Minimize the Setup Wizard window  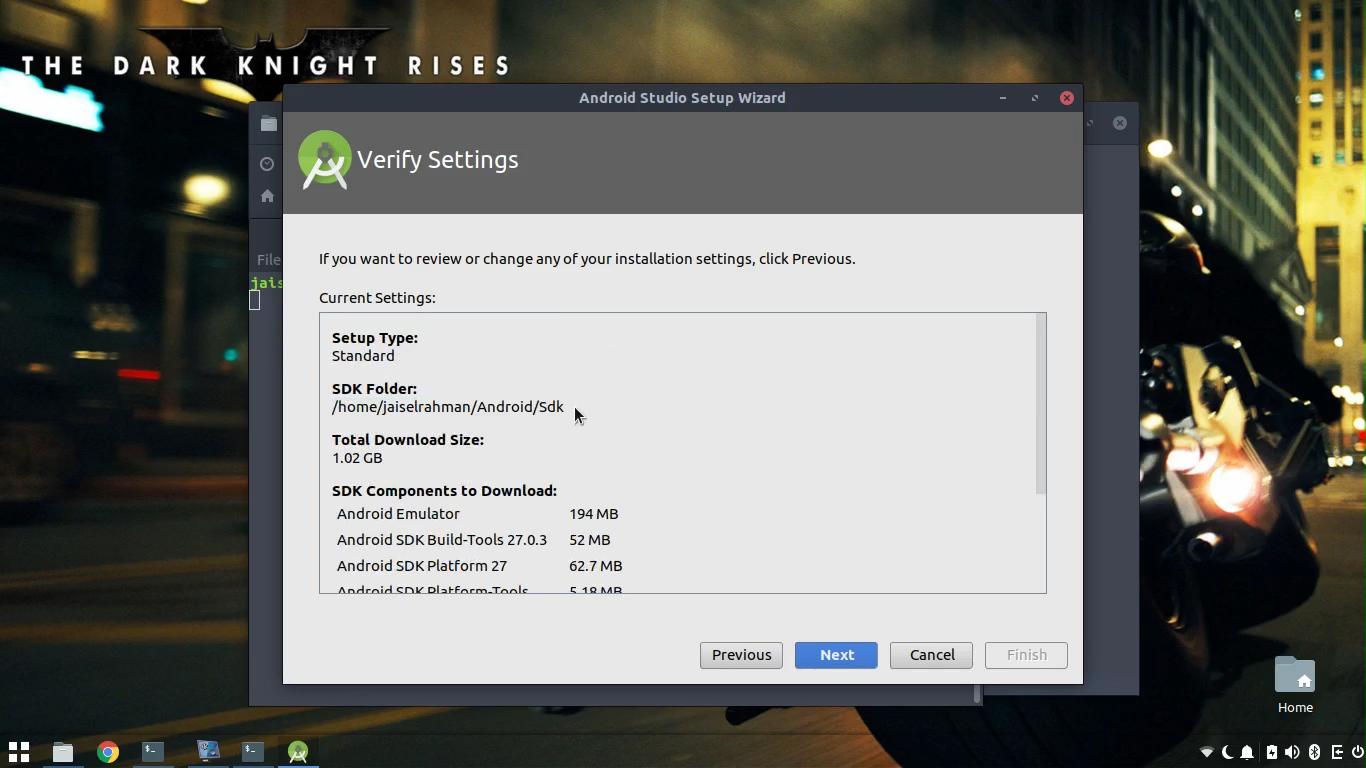coord(1003,98)
